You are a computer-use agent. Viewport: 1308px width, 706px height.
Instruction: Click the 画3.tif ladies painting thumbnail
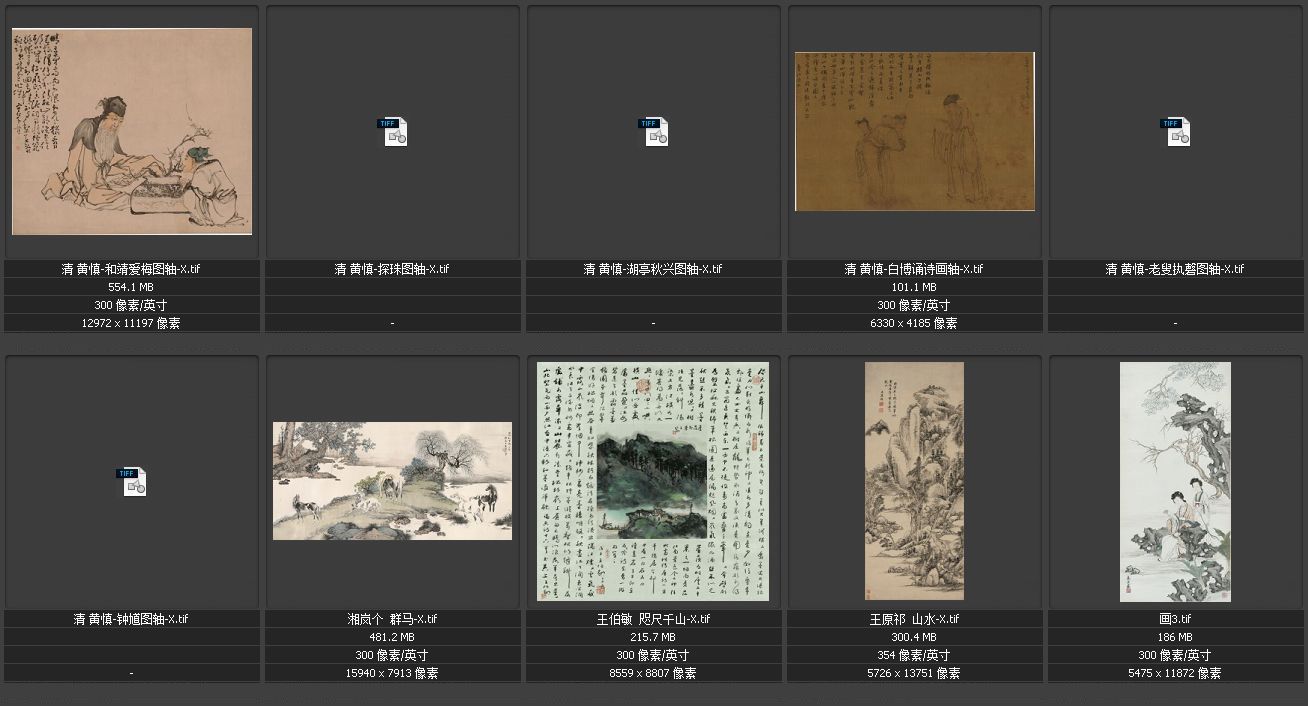click(x=1175, y=481)
